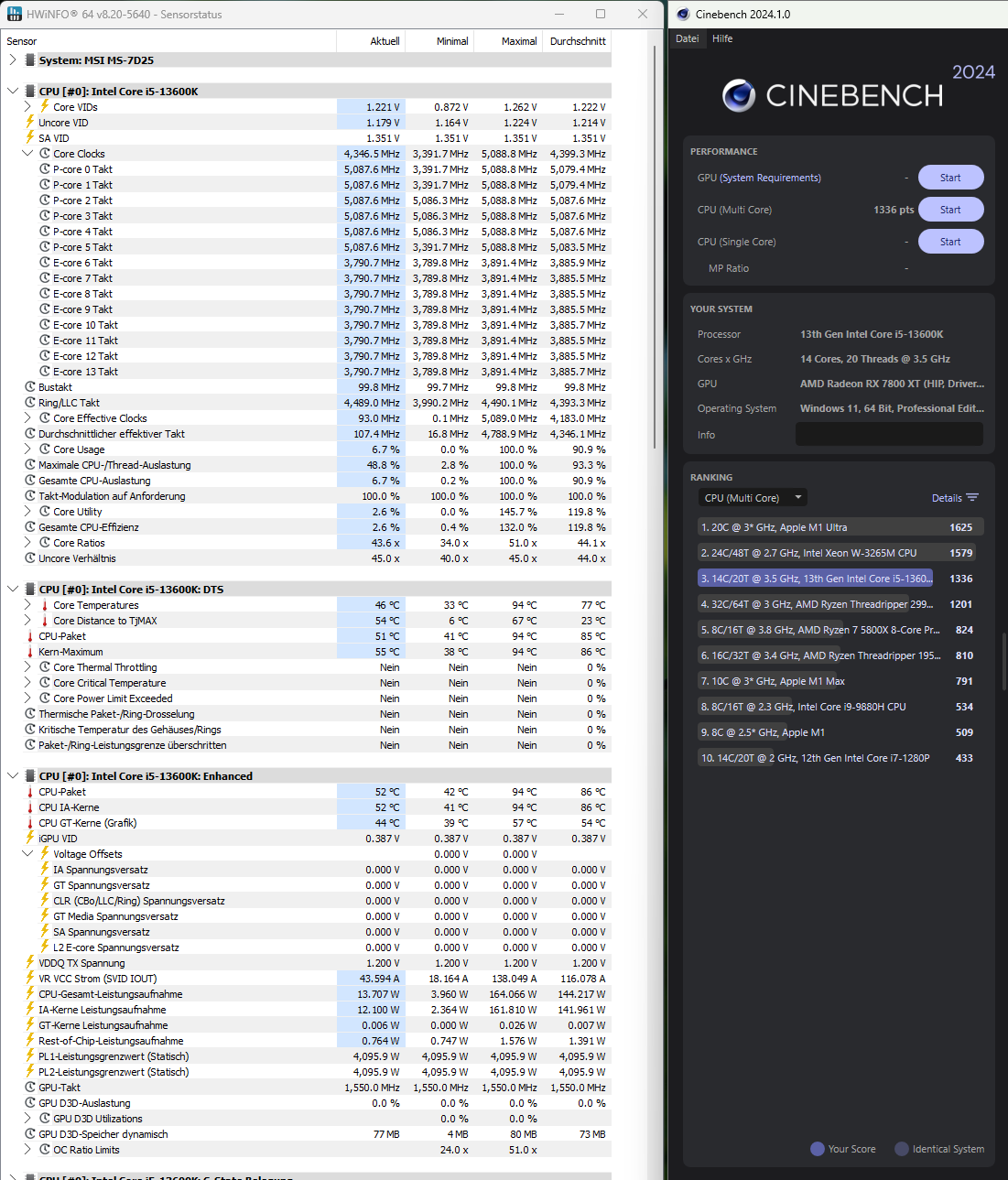Click the temperature icon next to Core Temperatures
This screenshot has height=1180, width=1008.
click(x=44, y=605)
